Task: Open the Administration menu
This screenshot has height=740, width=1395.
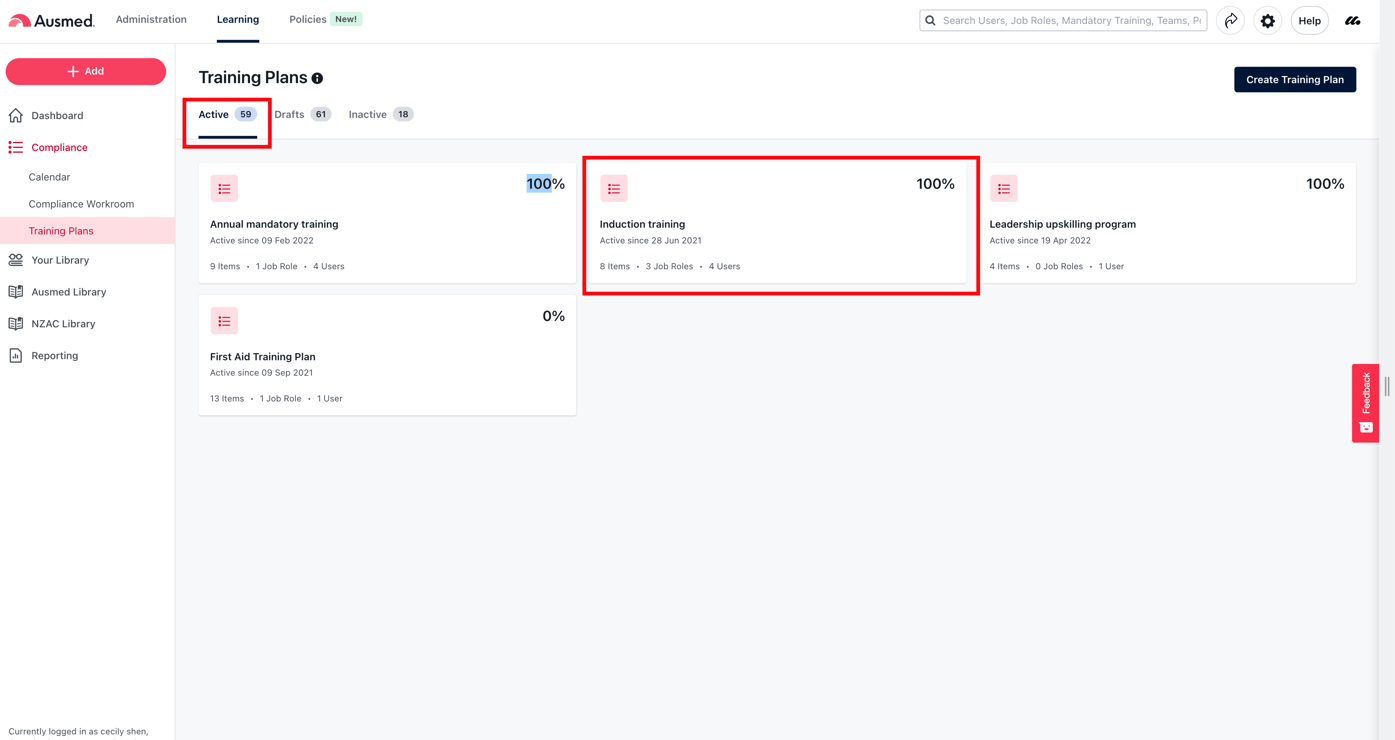Action: tap(151, 20)
